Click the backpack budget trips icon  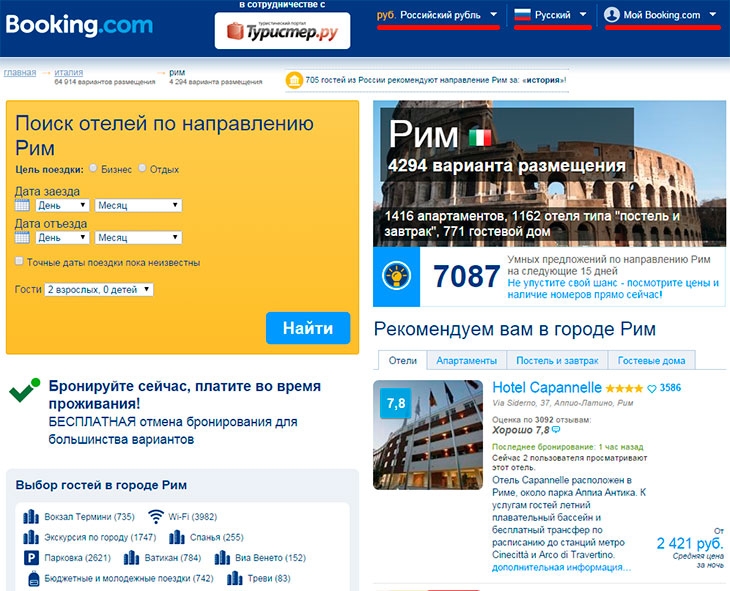(33, 578)
